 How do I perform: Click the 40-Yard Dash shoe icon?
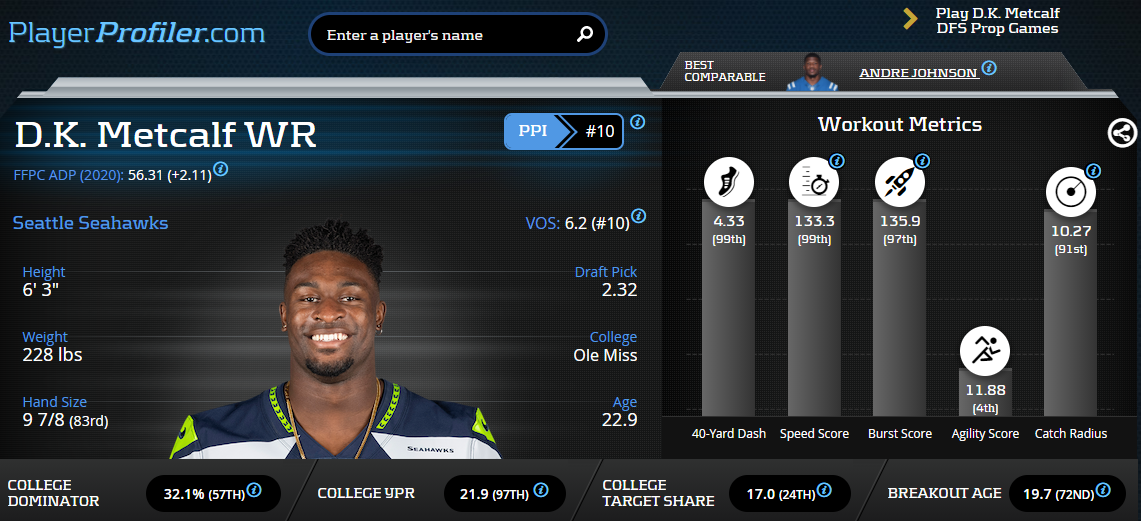click(x=728, y=182)
